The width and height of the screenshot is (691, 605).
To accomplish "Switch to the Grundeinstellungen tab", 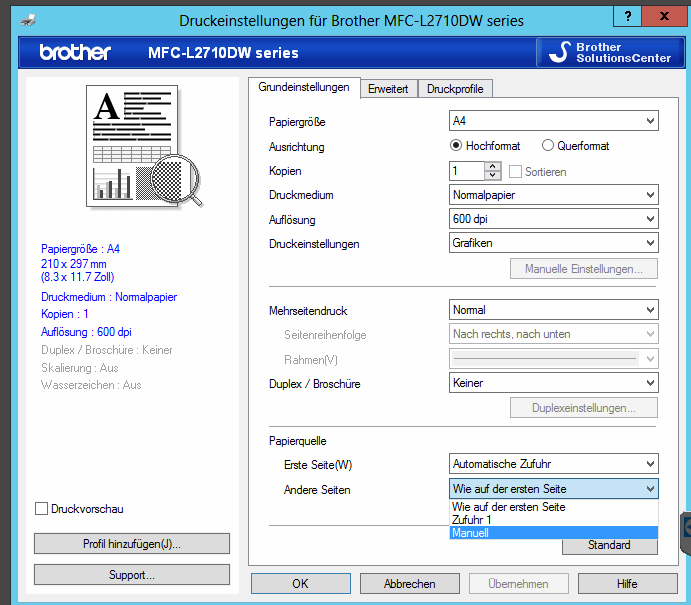I will tap(304, 87).
